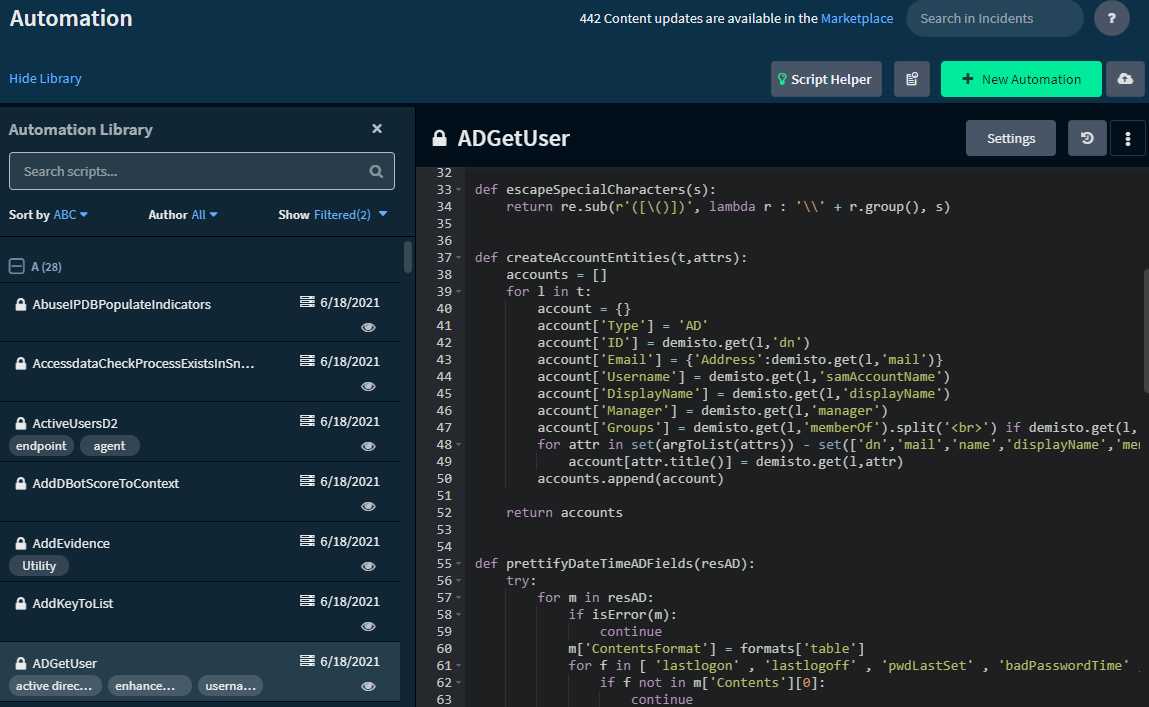Fold code block at line 48
1149x707 pixels.
pyautogui.click(x=459, y=445)
